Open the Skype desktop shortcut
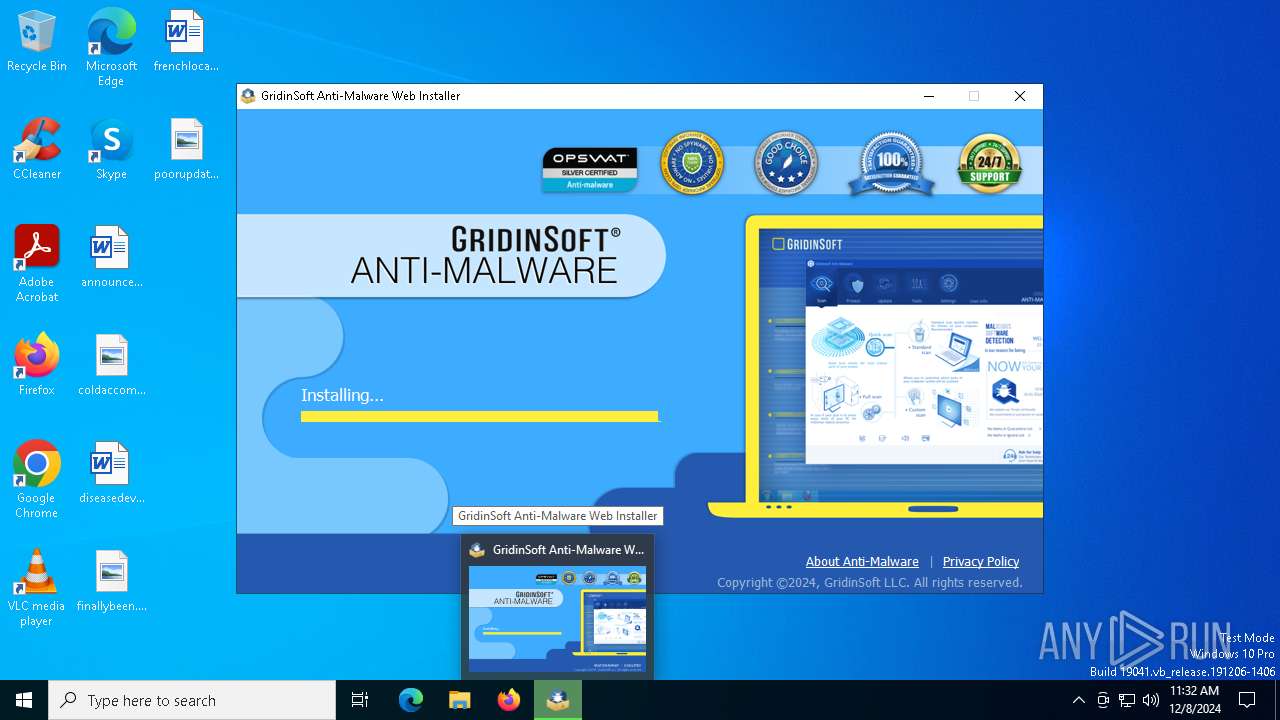The width and height of the screenshot is (1280, 720). [111, 150]
